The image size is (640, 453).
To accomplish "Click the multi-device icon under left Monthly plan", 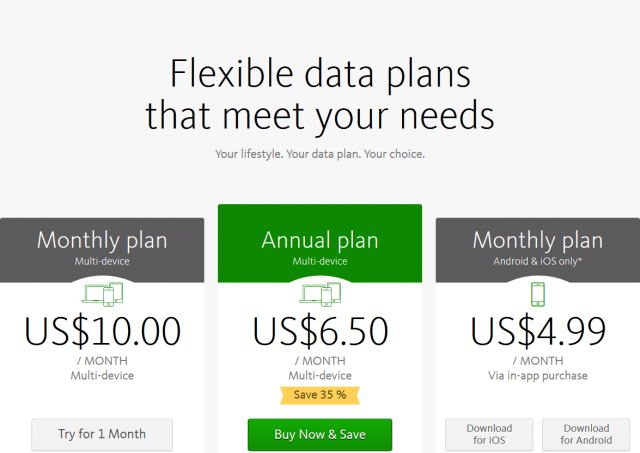I will point(102,294).
